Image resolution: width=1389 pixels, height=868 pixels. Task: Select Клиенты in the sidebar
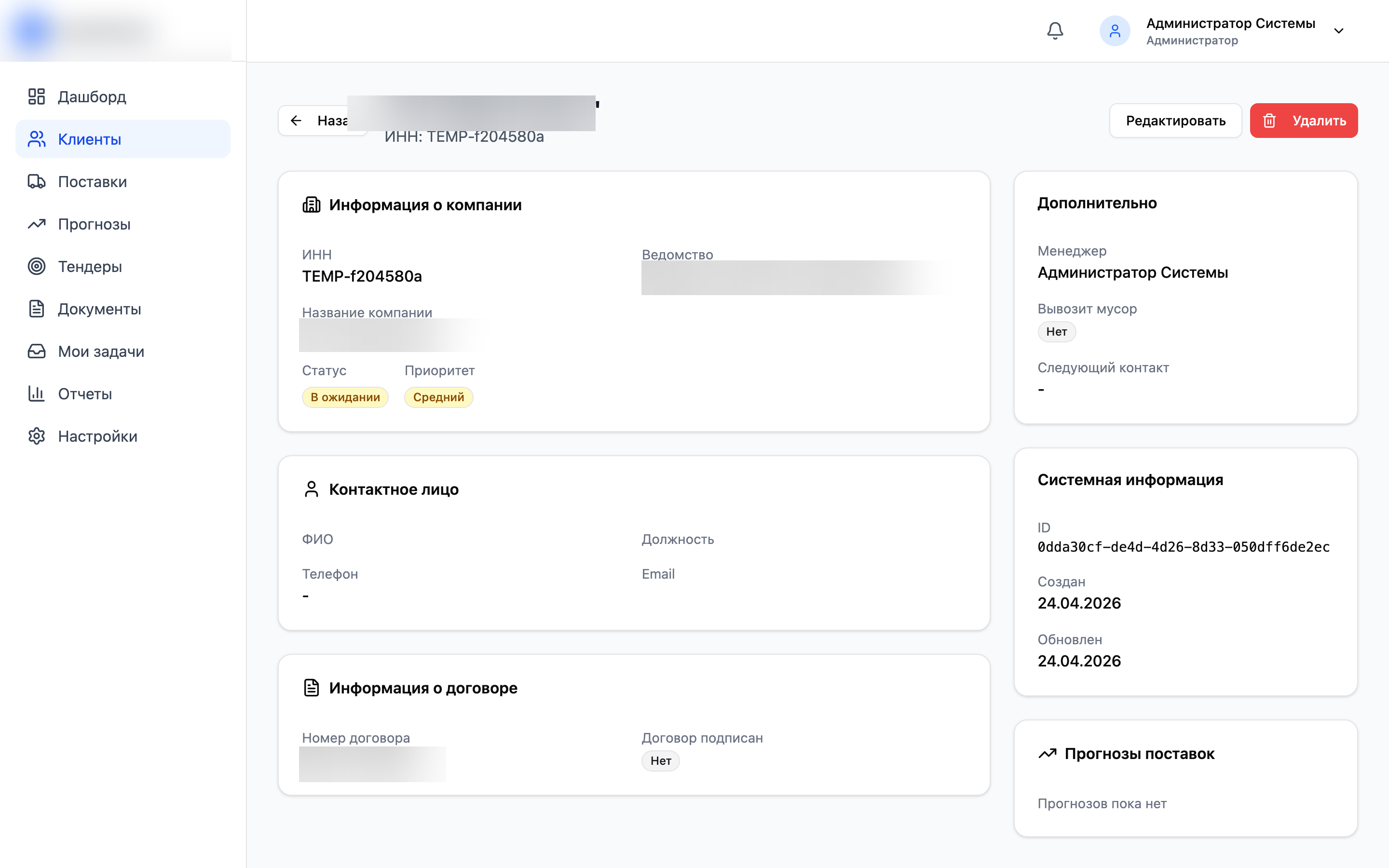point(123,139)
